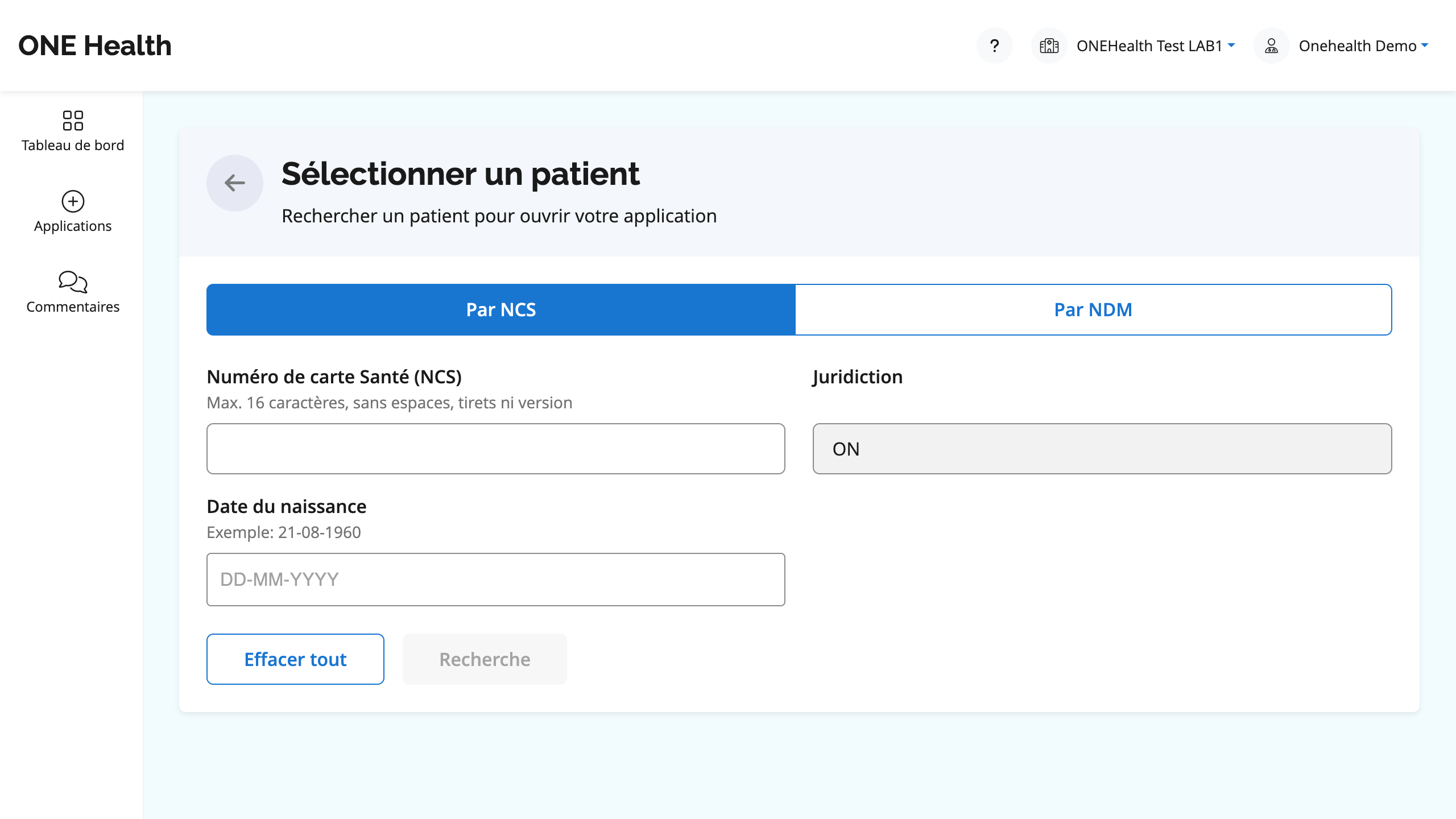
Task: Switch to Par NCS tab
Action: point(501,309)
